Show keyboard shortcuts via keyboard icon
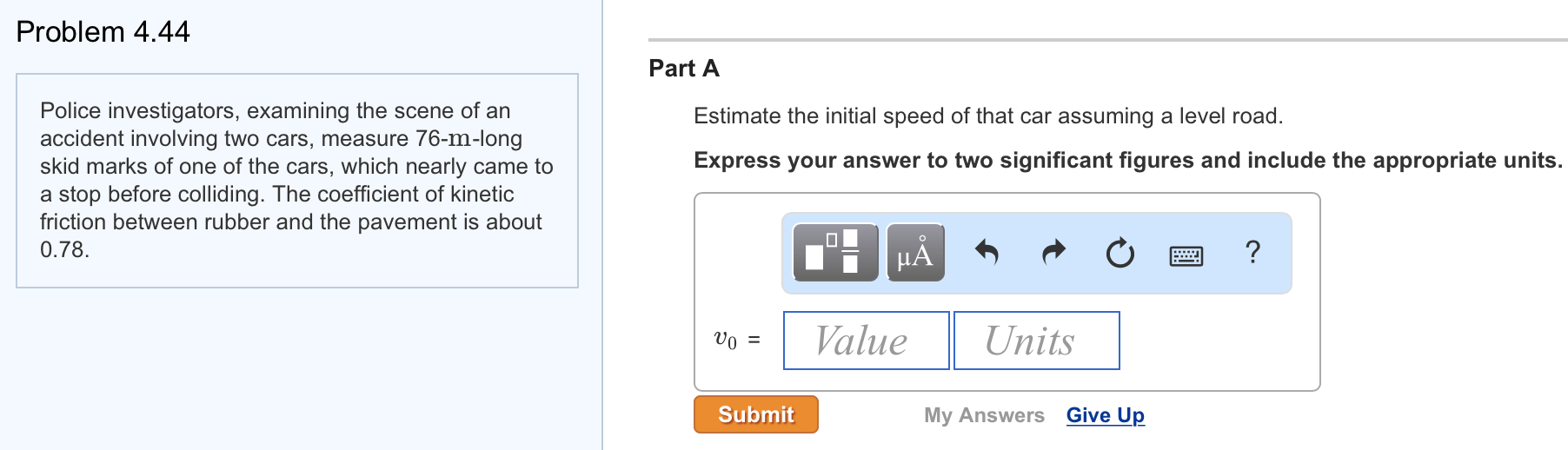The width and height of the screenshot is (1568, 450). coord(1186,255)
